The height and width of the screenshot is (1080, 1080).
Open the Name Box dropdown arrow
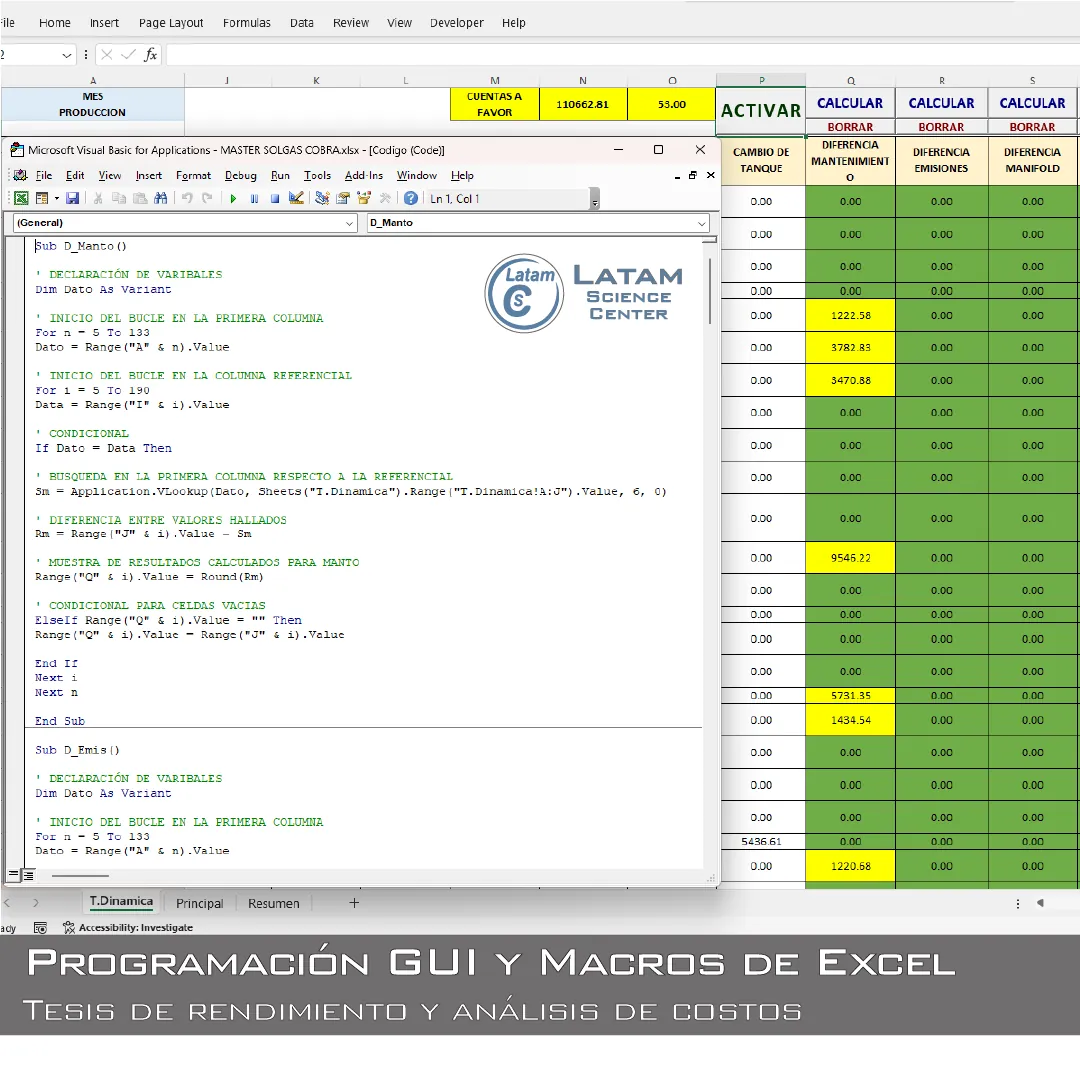click(67, 55)
